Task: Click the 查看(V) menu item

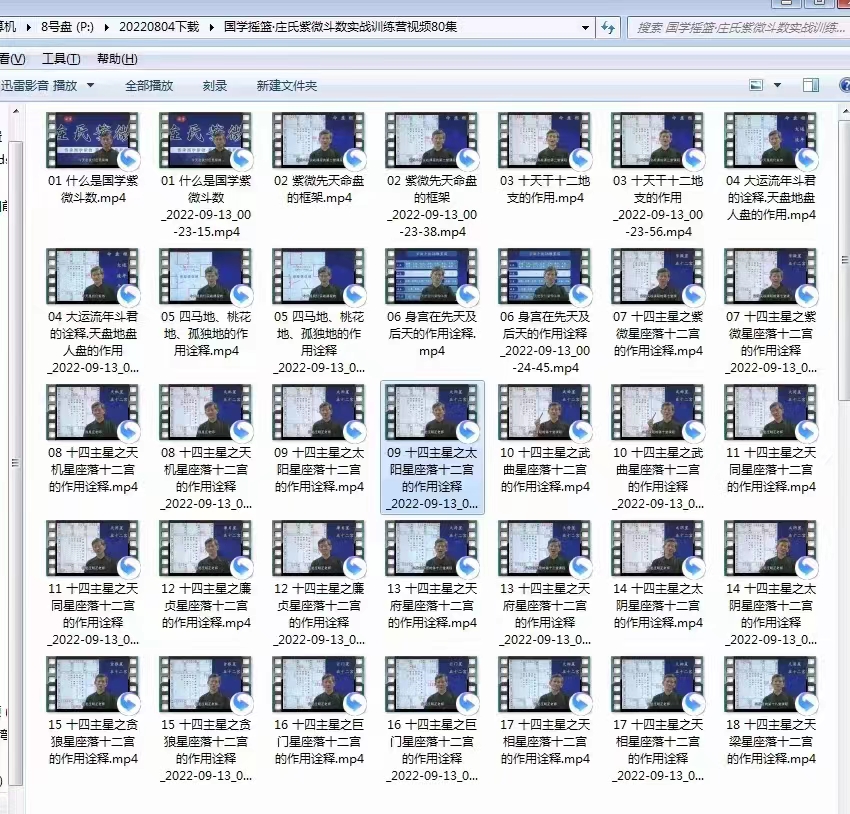Action: point(12,59)
